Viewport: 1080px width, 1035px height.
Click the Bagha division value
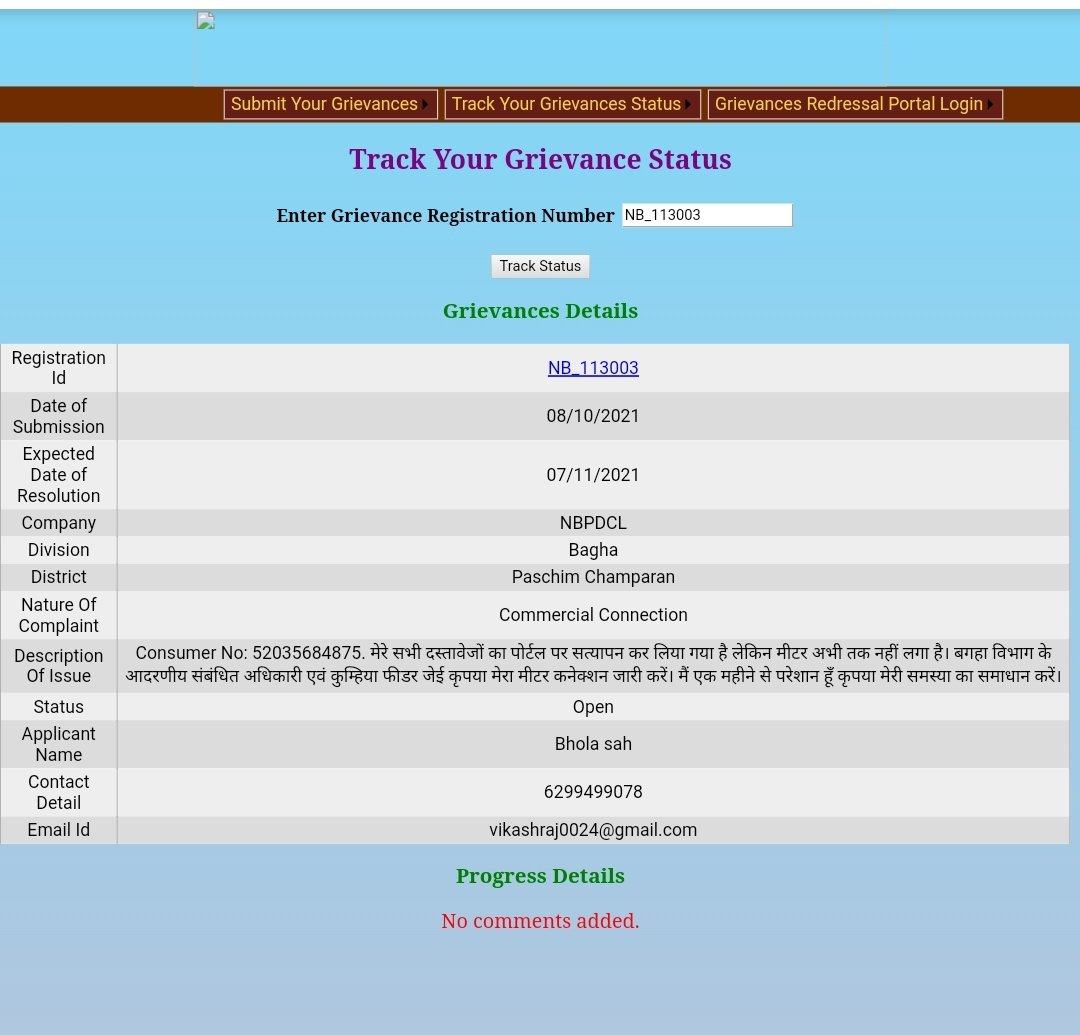(593, 550)
